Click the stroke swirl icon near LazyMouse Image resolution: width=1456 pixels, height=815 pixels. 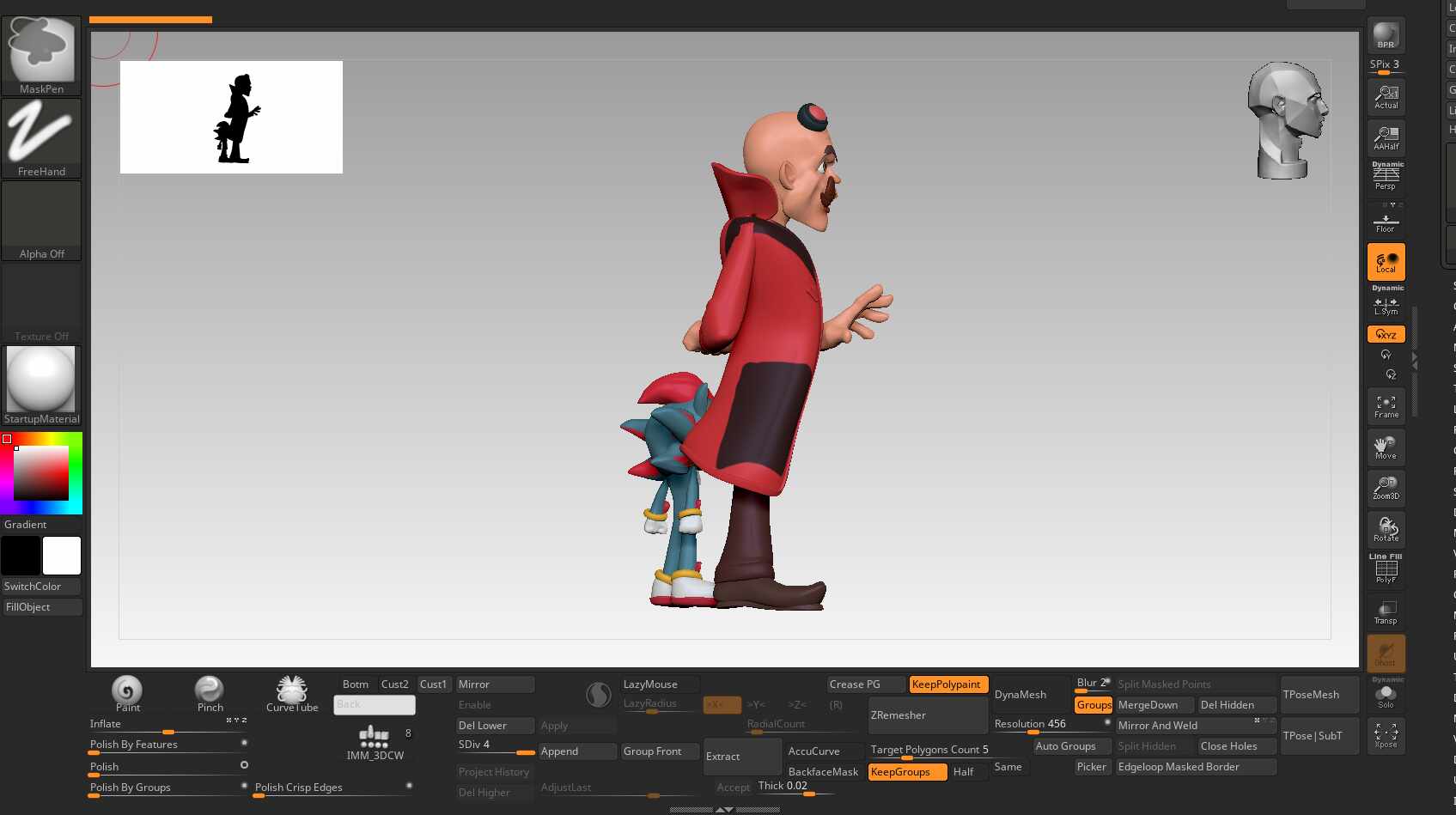pyautogui.click(x=599, y=695)
